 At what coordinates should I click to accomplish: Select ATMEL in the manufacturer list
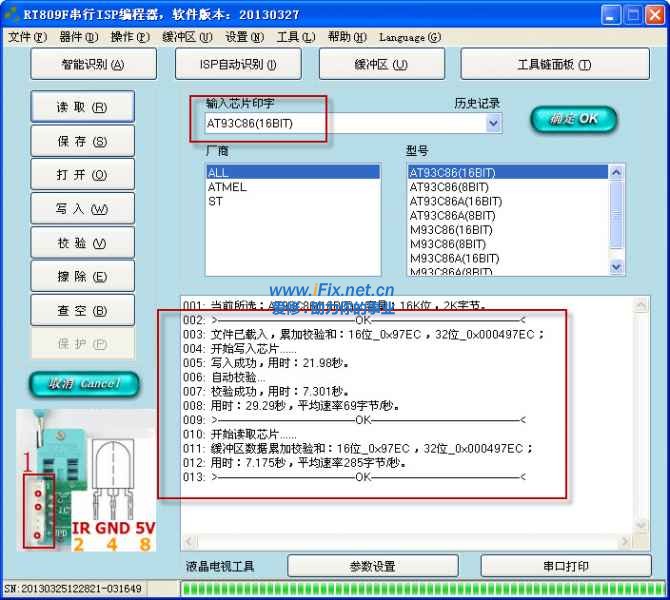pyautogui.click(x=227, y=187)
